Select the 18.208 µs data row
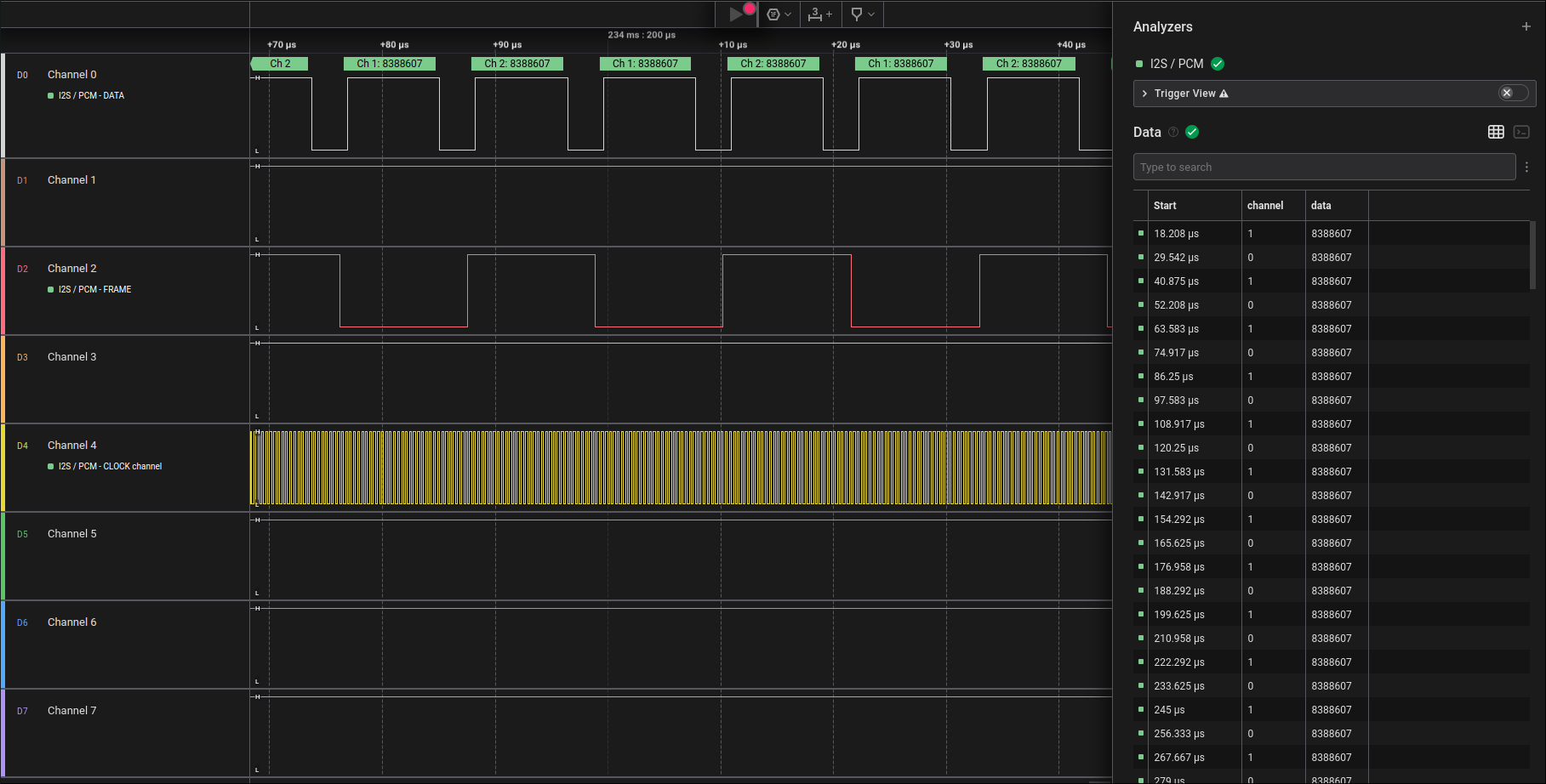The height and width of the screenshot is (784, 1546). (1332, 233)
